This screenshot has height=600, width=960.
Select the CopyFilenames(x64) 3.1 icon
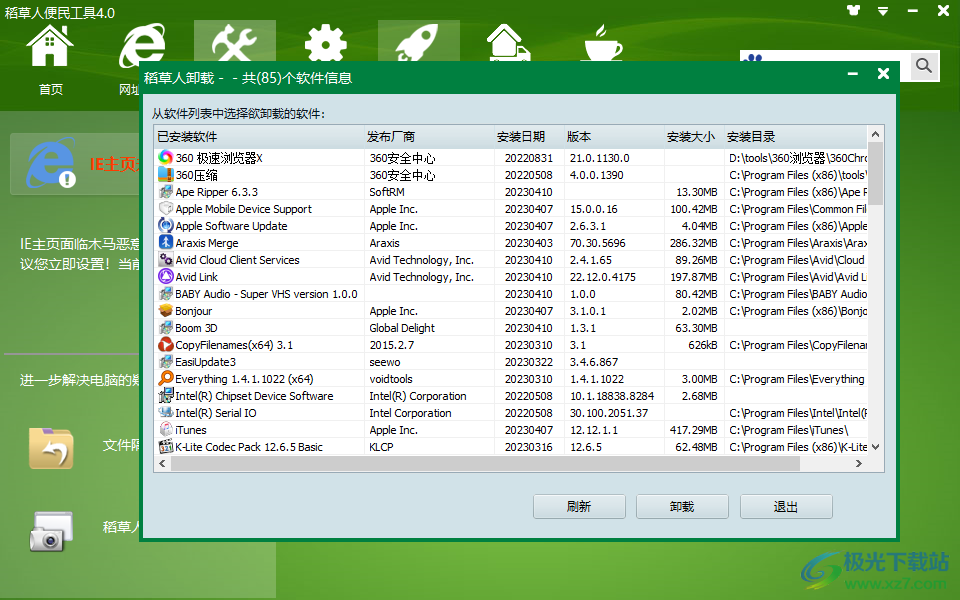pyautogui.click(x=165, y=344)
